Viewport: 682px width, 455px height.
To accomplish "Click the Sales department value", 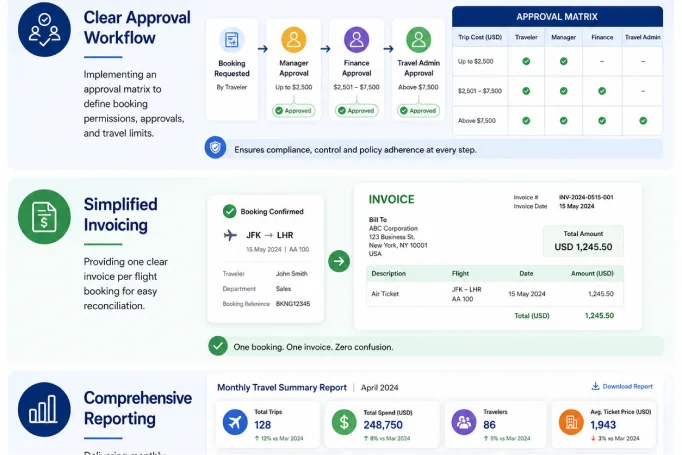I will pos(283,288).
